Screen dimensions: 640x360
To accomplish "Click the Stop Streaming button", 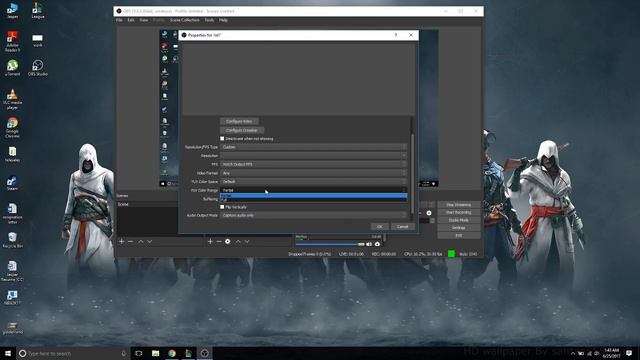I will click(458, 204).
